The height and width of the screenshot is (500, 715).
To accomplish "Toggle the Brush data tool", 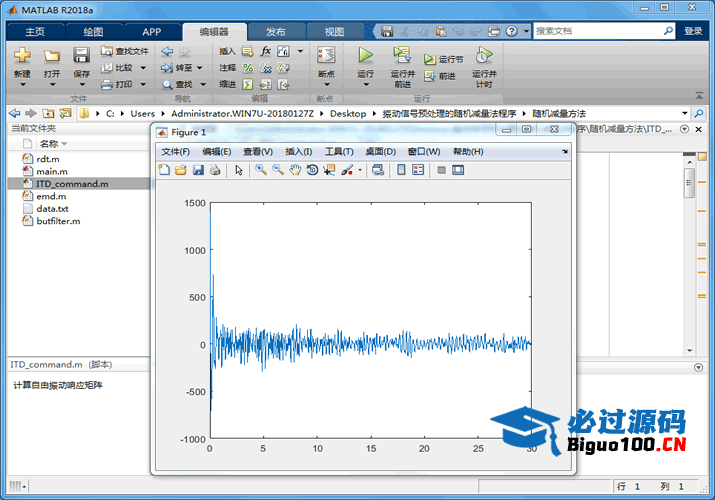I will tap(347, 170).
